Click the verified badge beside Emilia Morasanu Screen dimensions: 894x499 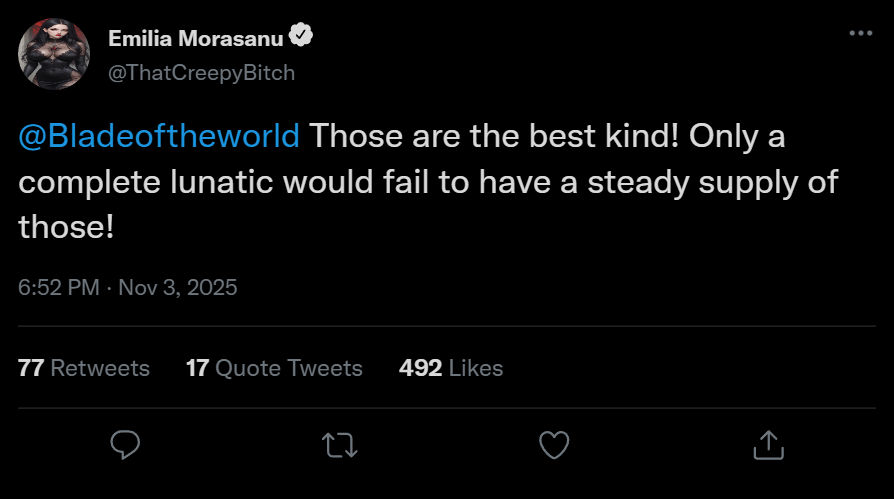(301, 37)
